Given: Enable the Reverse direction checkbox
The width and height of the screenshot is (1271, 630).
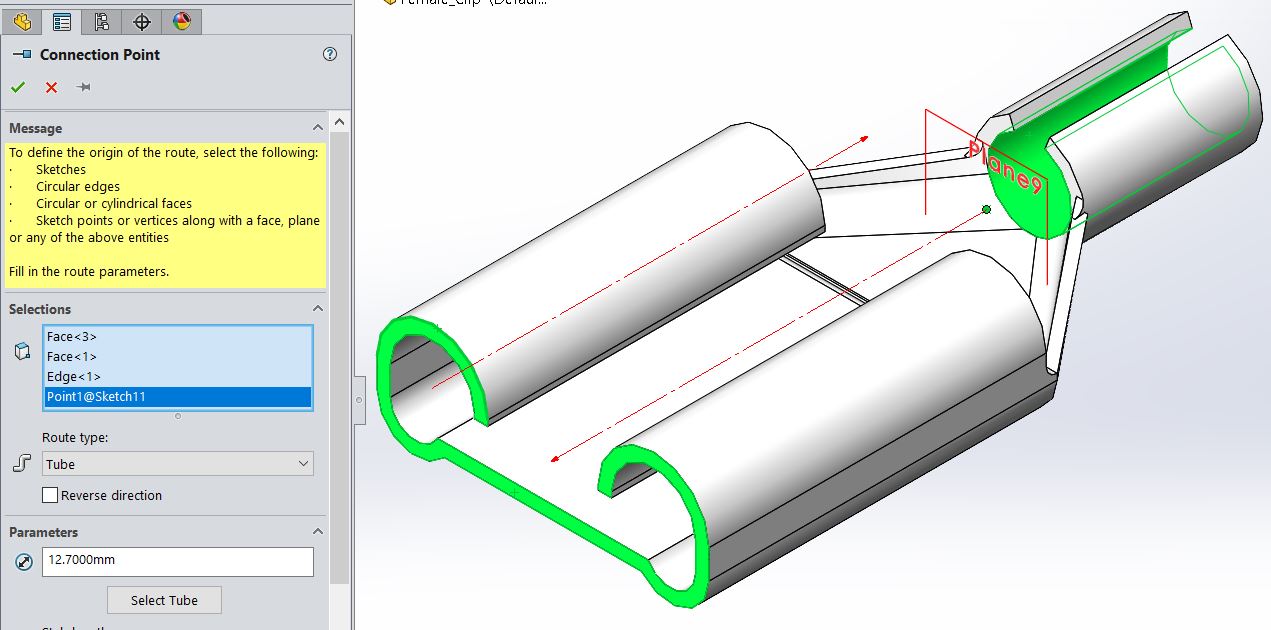Looking at the screenshot, I should click(x=50, y=495).
